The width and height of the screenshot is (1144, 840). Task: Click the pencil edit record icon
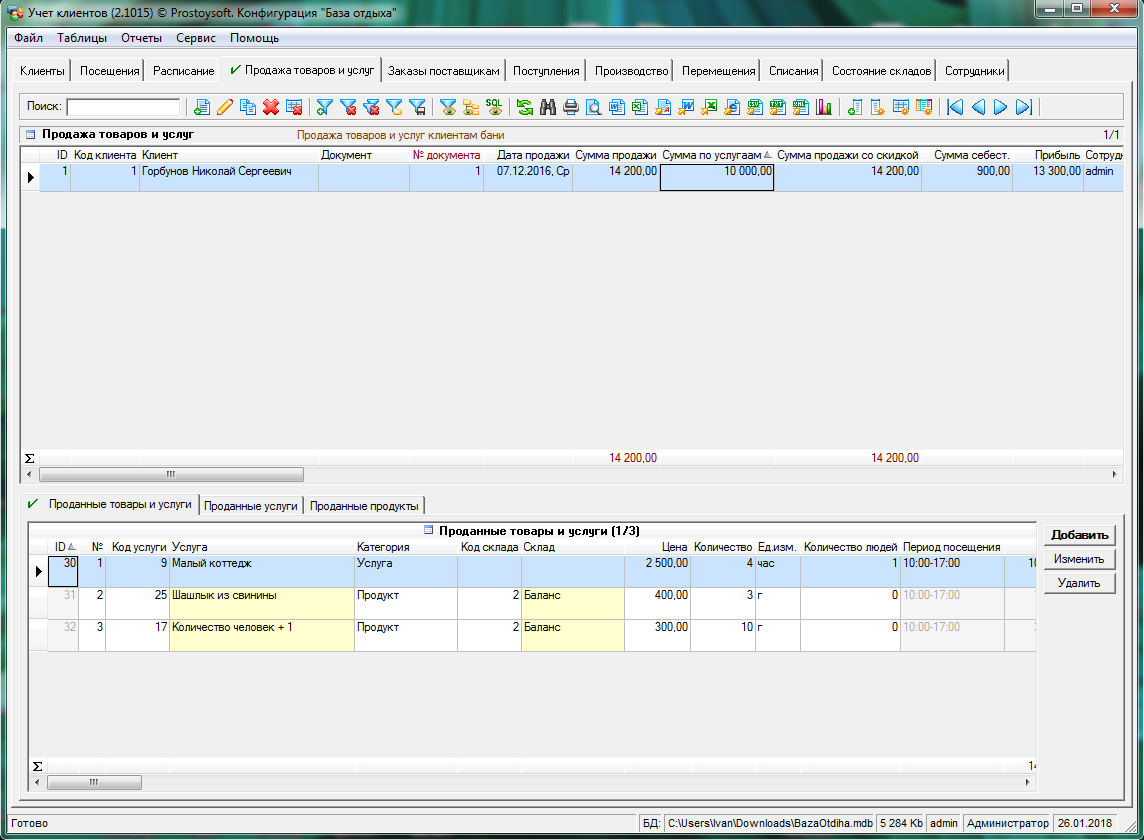click(225, 107)
